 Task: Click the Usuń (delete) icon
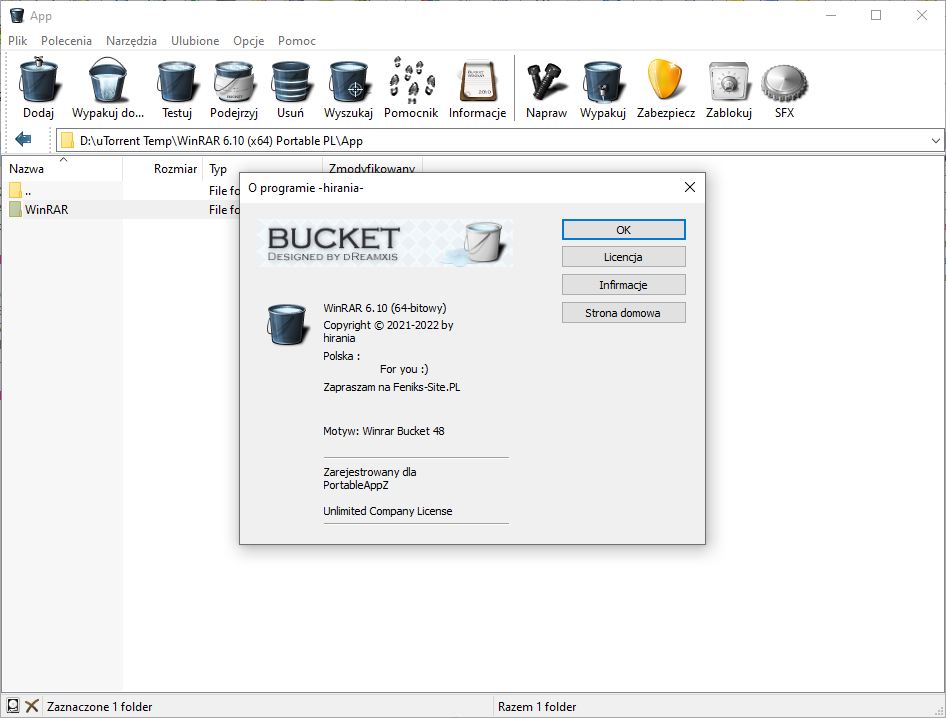coord(290,81)
